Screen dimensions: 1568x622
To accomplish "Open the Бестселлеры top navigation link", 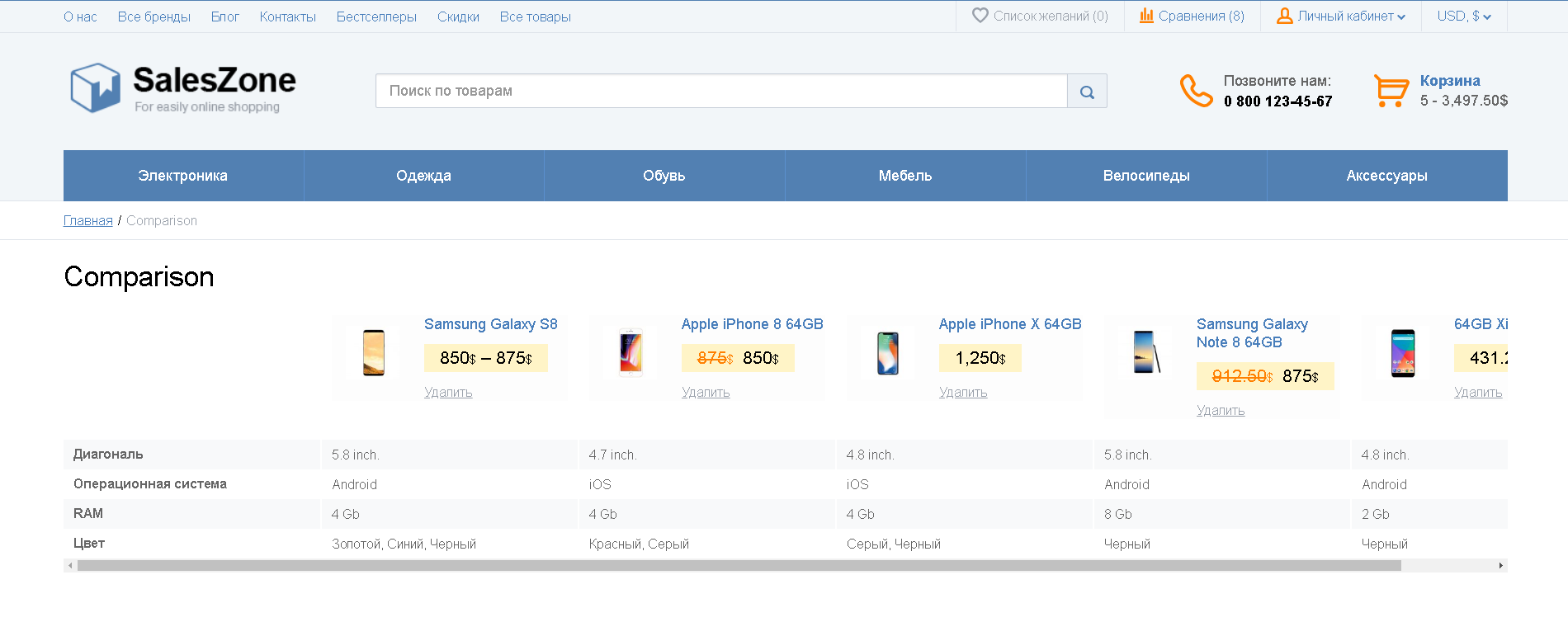I will click(x=376, y=16).
